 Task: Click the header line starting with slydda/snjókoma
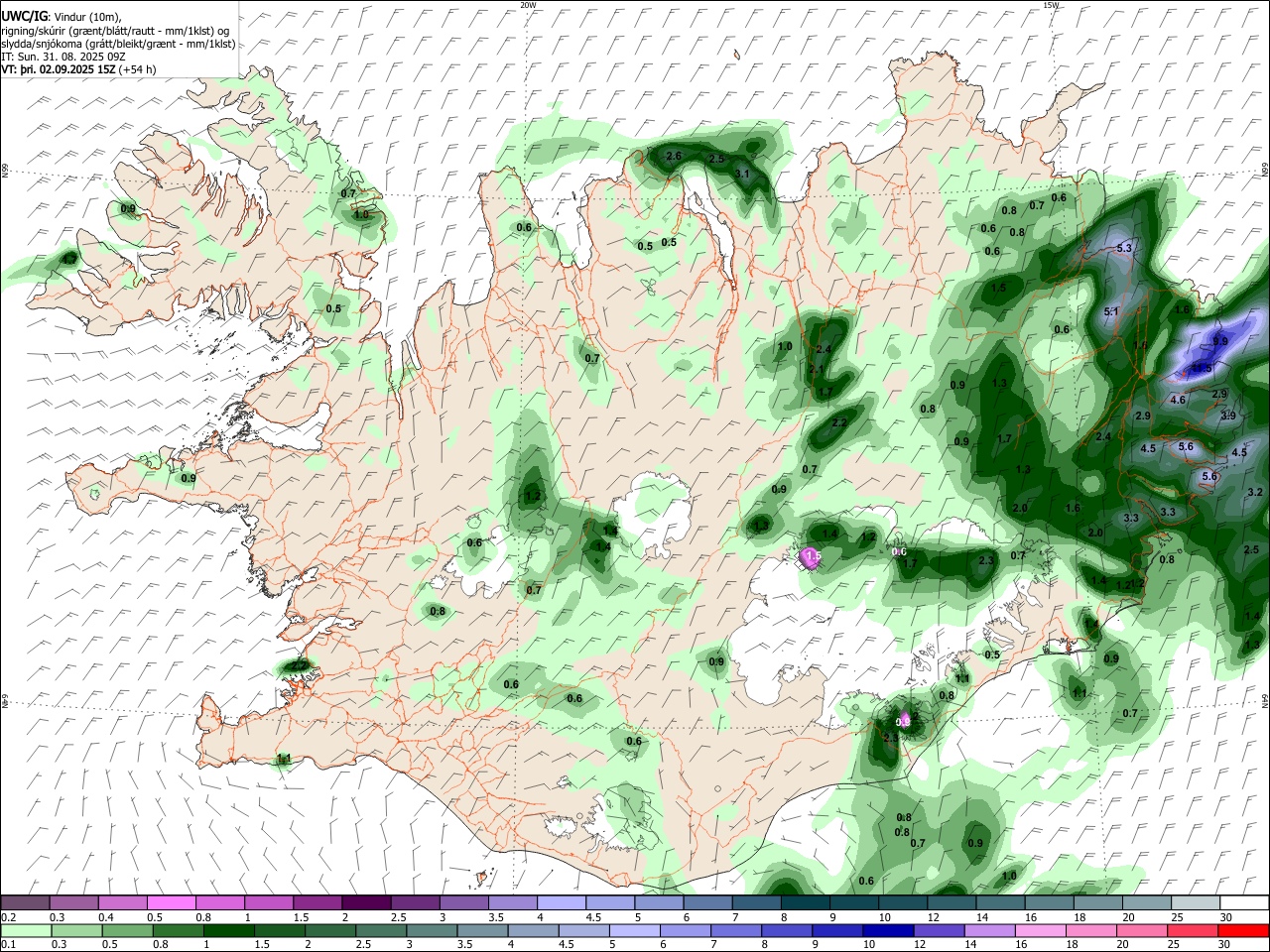(118, 43)
